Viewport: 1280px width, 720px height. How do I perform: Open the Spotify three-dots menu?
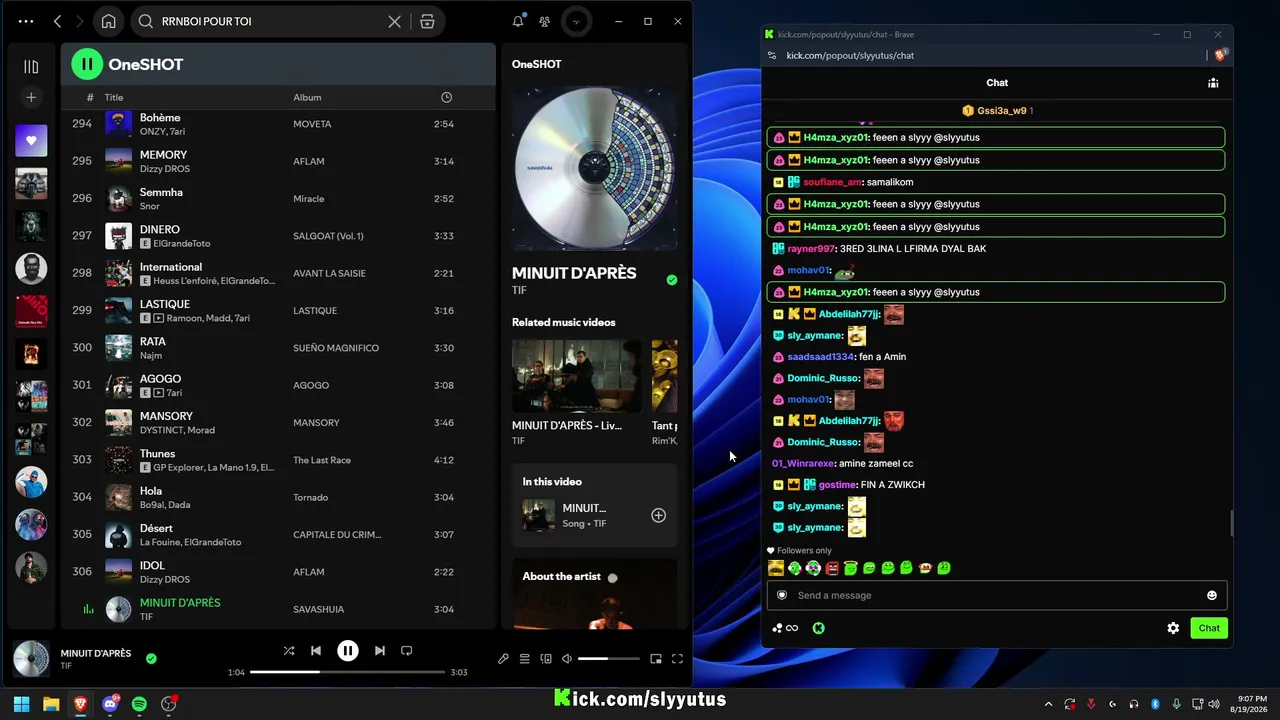coord(26,21)
